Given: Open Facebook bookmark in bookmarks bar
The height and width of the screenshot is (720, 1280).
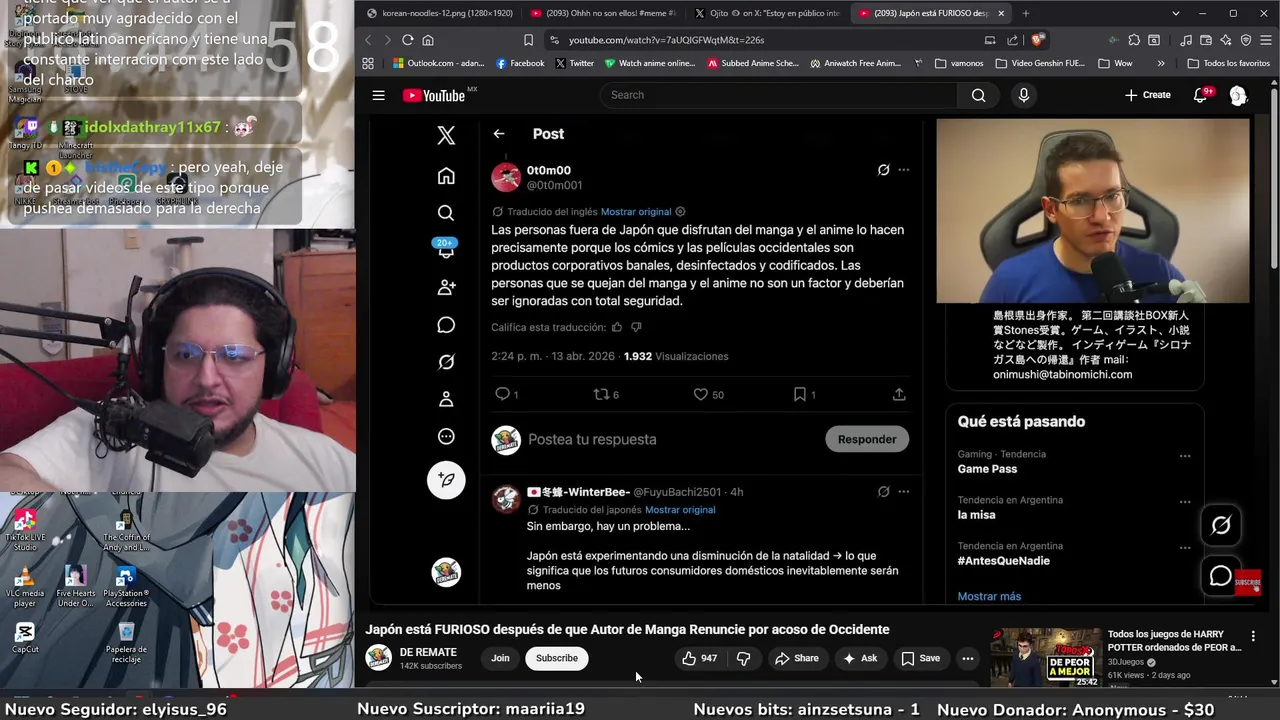Looking at the screenshot, I should [x=520, y=63].
